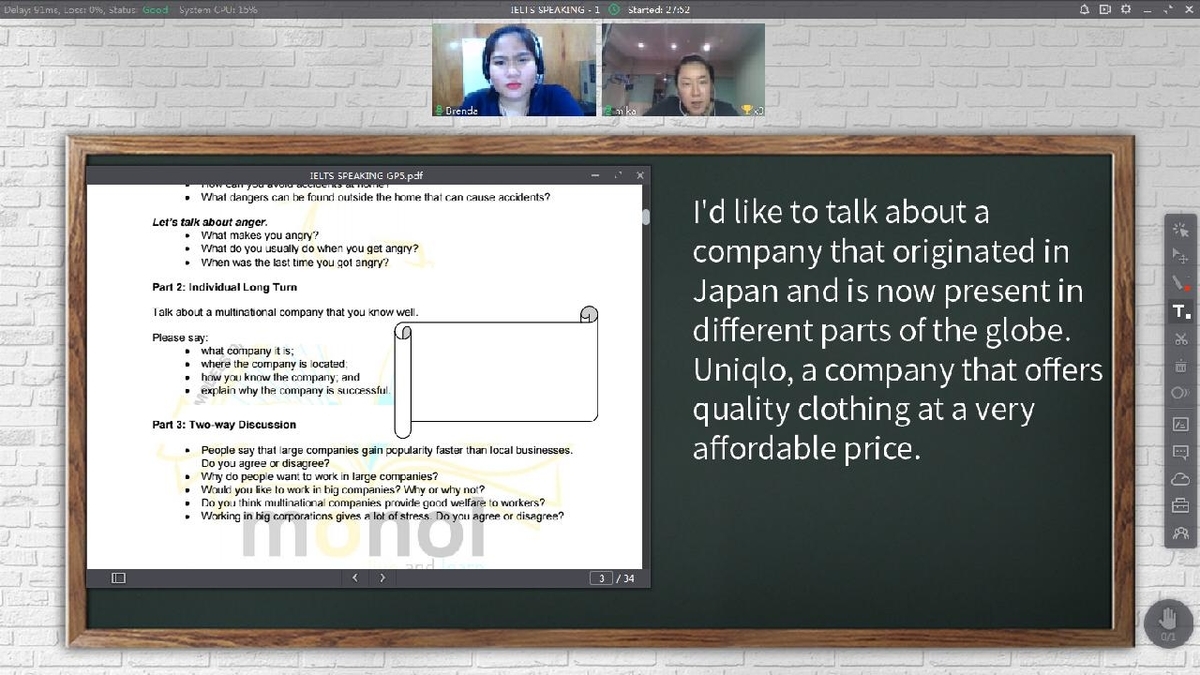The image size is (1200, 675).
Task: Close the IELTS SPEAKING GPS.pdf panel
Action: point(640,175)
